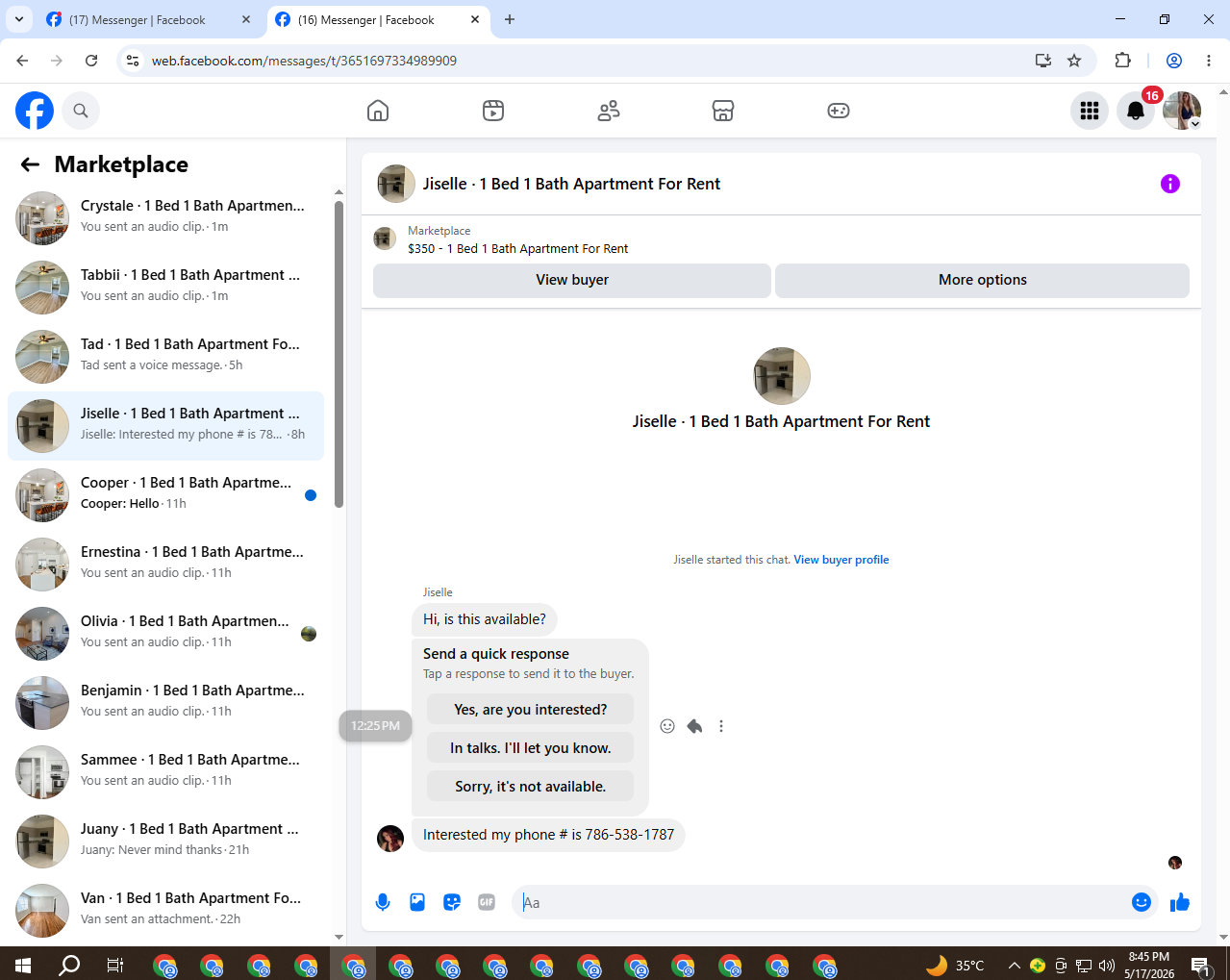Open the Reels video icon
Viewport: 1230px width, 980px height.
pyautogui.click(x=493, y=111)
